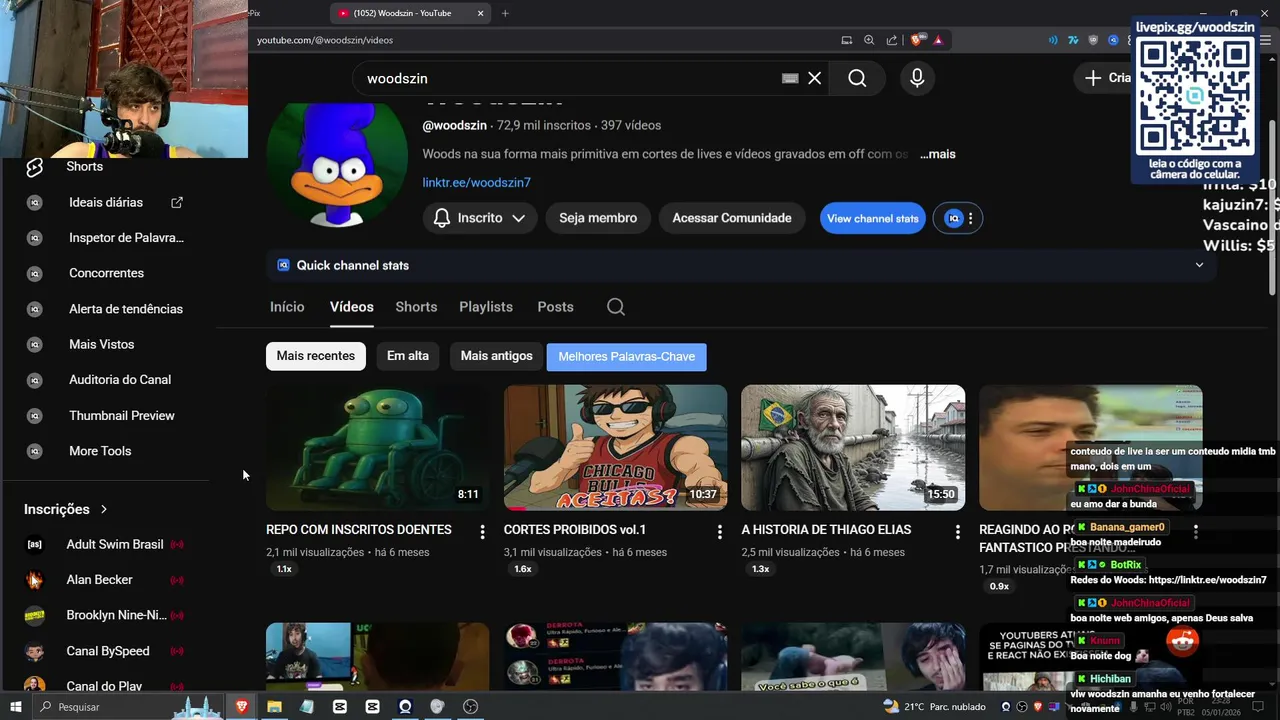Select the Mais recentes filter chip
Screen dimensions: 1280x720
[x=316, y=356]
